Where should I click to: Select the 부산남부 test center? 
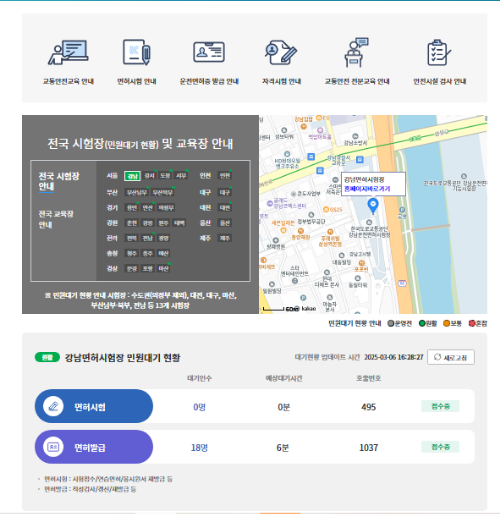[x=137, y=192]
